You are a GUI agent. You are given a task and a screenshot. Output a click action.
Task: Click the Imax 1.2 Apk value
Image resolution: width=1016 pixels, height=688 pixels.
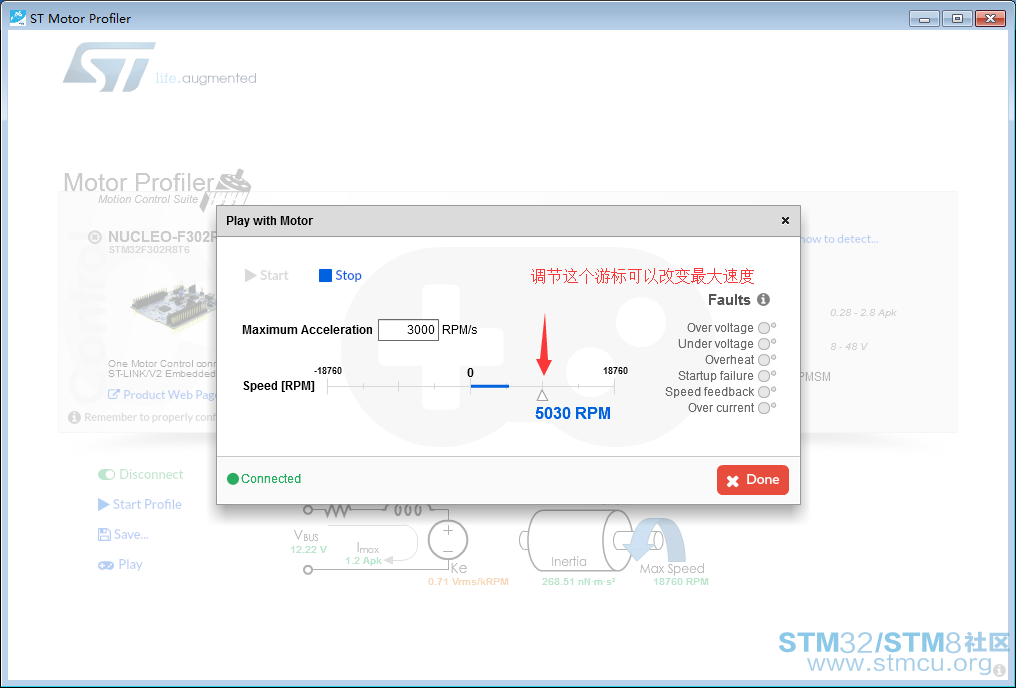point(364,561)
